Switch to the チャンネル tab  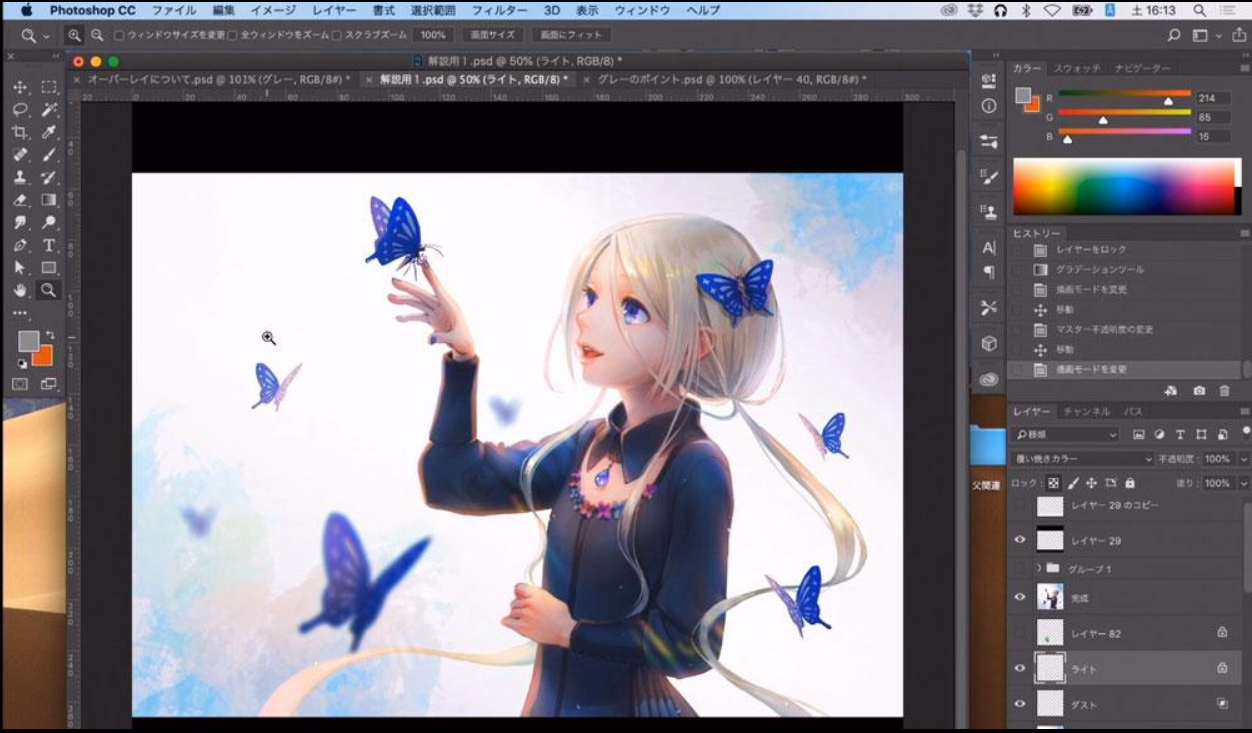click(x=1086, y=411)
